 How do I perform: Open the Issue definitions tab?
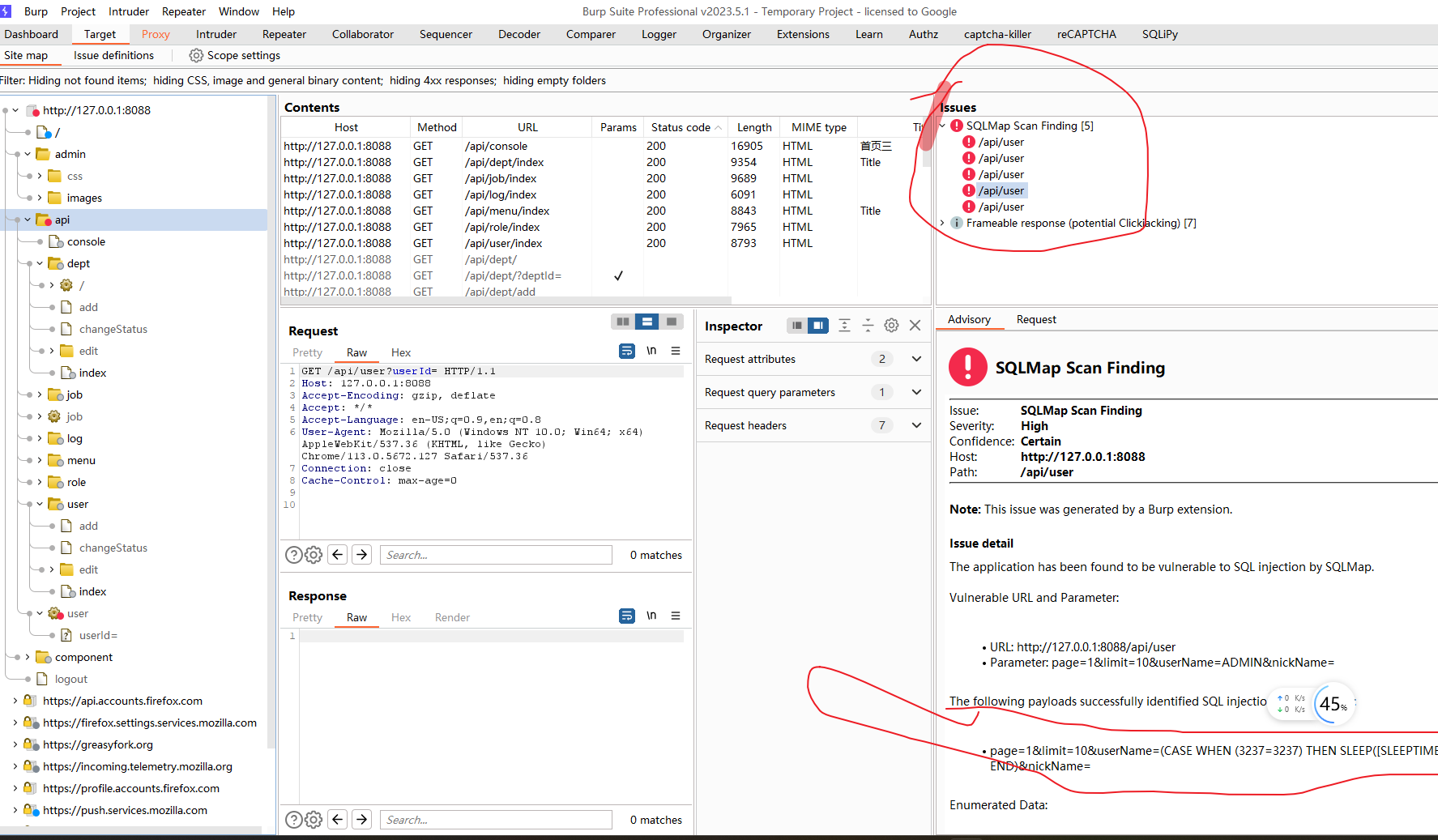113,55
